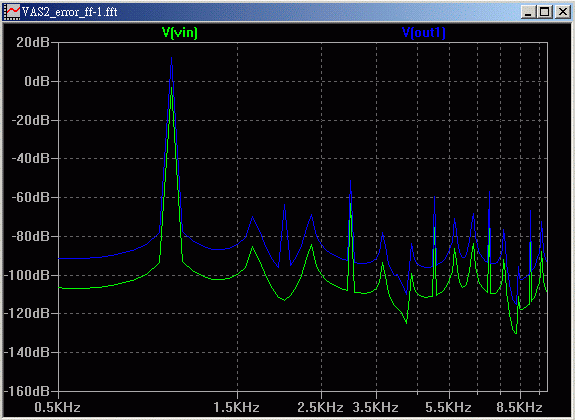Close the VAS2_error_ff-1.fft window
Image resolution: width=575 pixels, height=420 pixels.
pos(562,12)
